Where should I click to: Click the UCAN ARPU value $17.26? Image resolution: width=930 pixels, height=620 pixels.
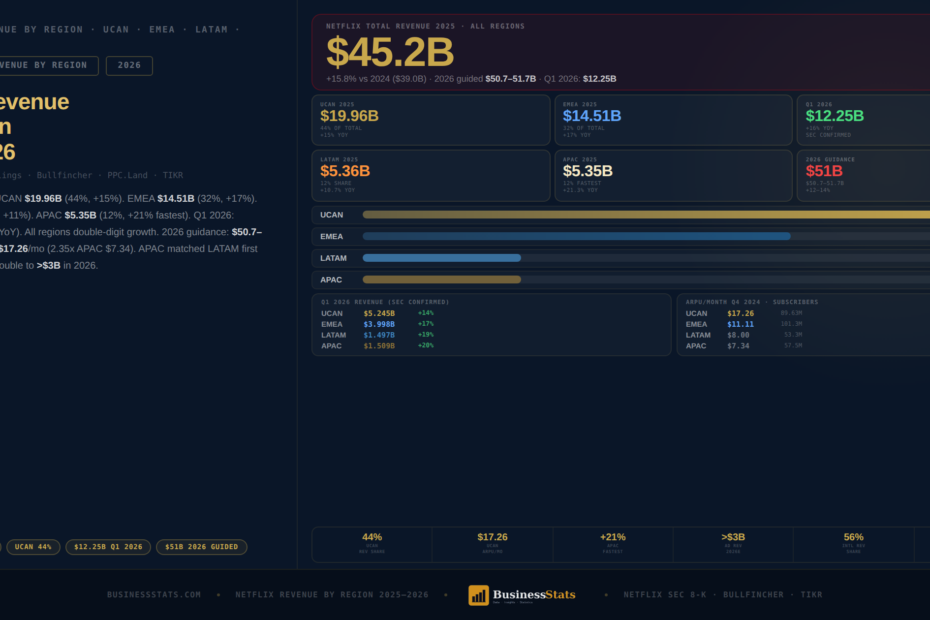tap(741, 313)
